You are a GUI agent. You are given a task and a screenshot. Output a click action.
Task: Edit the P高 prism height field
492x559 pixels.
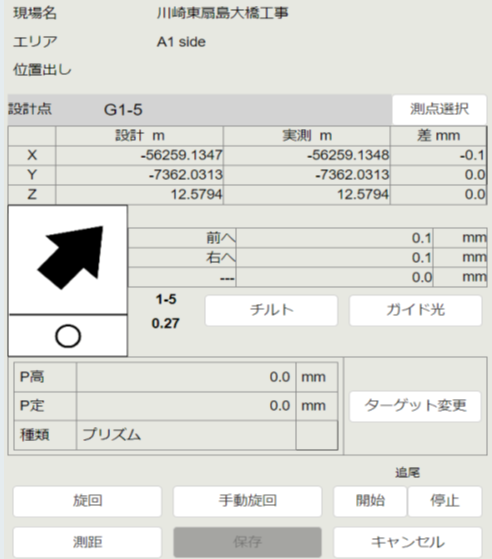click(x=186, y=377)
